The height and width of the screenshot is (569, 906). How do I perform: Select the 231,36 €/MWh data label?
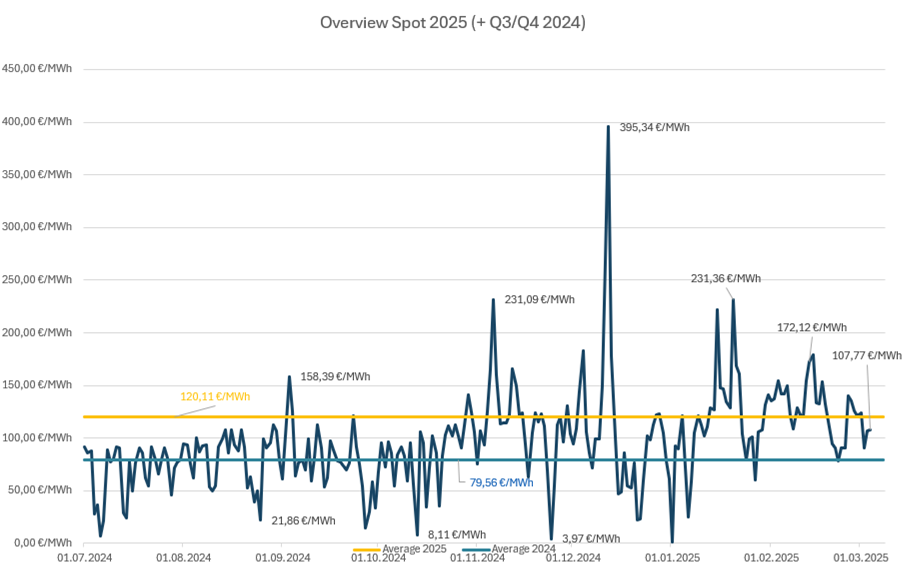coord(725,279)
